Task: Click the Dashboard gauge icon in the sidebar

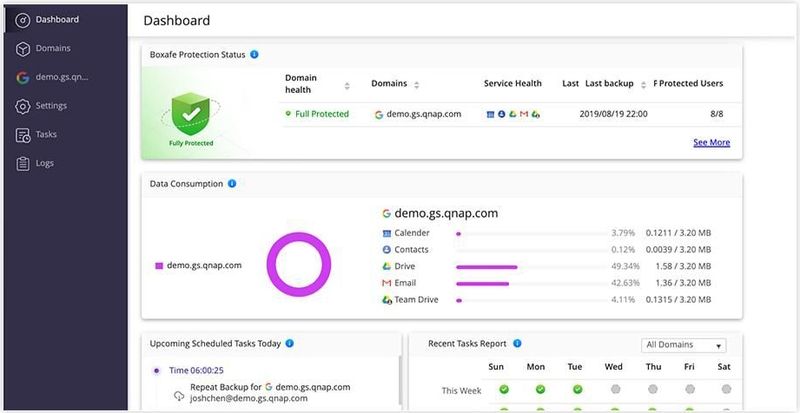Action: (x=22, y=20)
